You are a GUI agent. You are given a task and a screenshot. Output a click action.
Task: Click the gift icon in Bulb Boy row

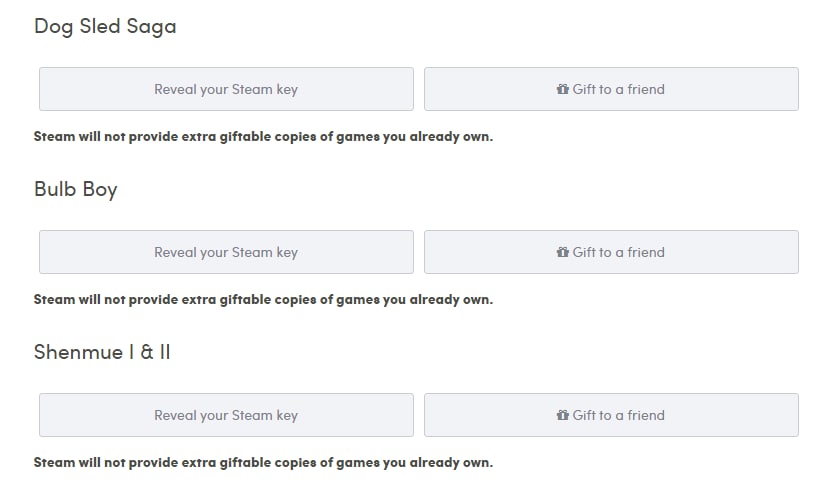tap(562, 252)
